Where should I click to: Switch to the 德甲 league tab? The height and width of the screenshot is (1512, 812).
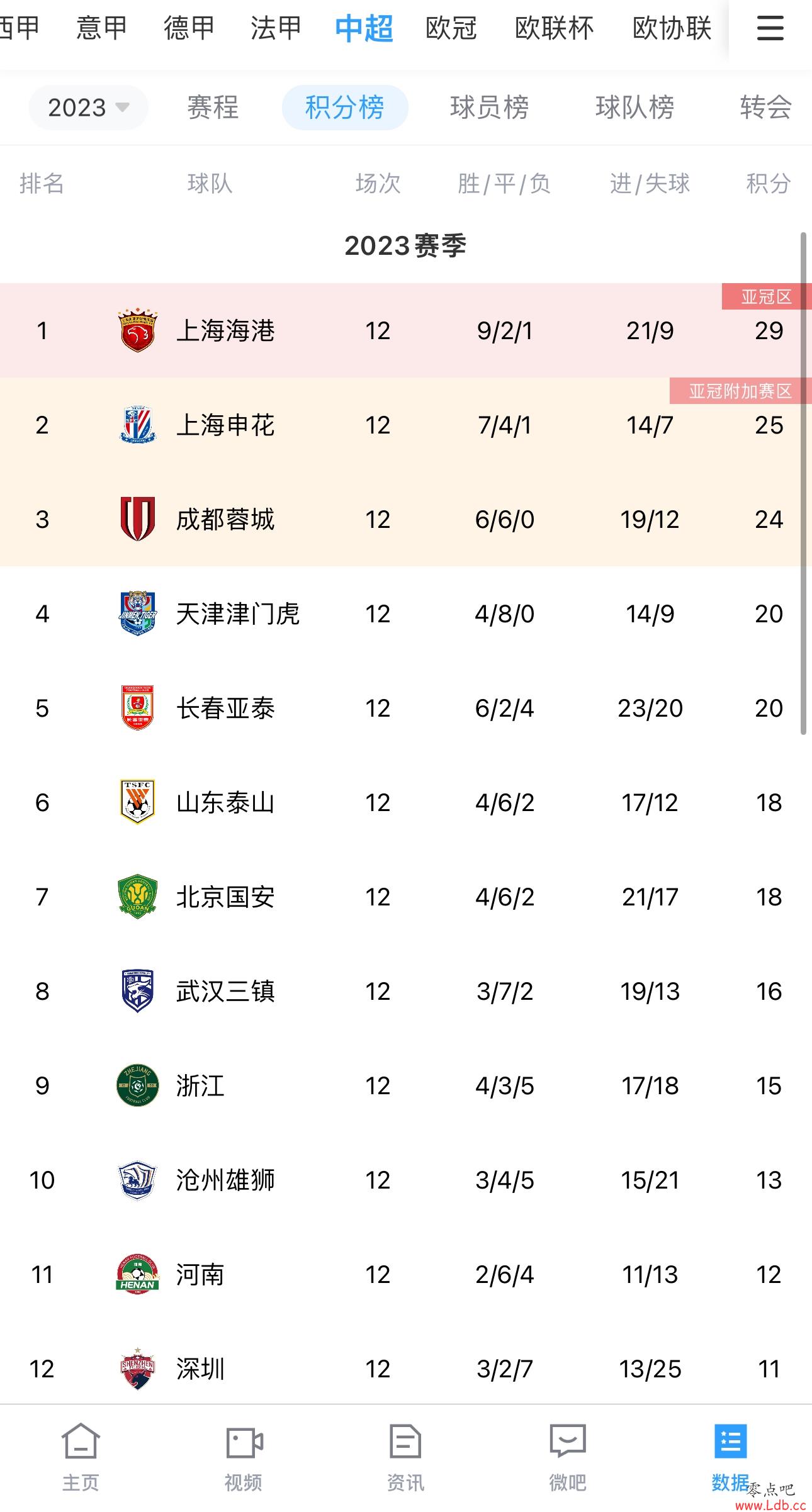189,28
